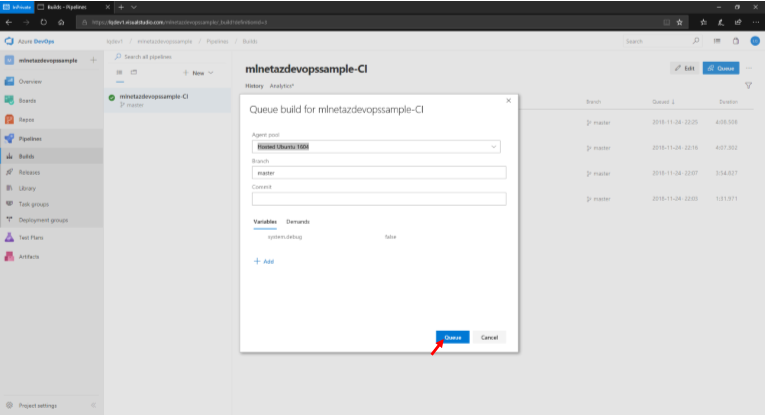The image size is (765, 416).
Task: Open the user profile avatar
Action: (755, 41)
